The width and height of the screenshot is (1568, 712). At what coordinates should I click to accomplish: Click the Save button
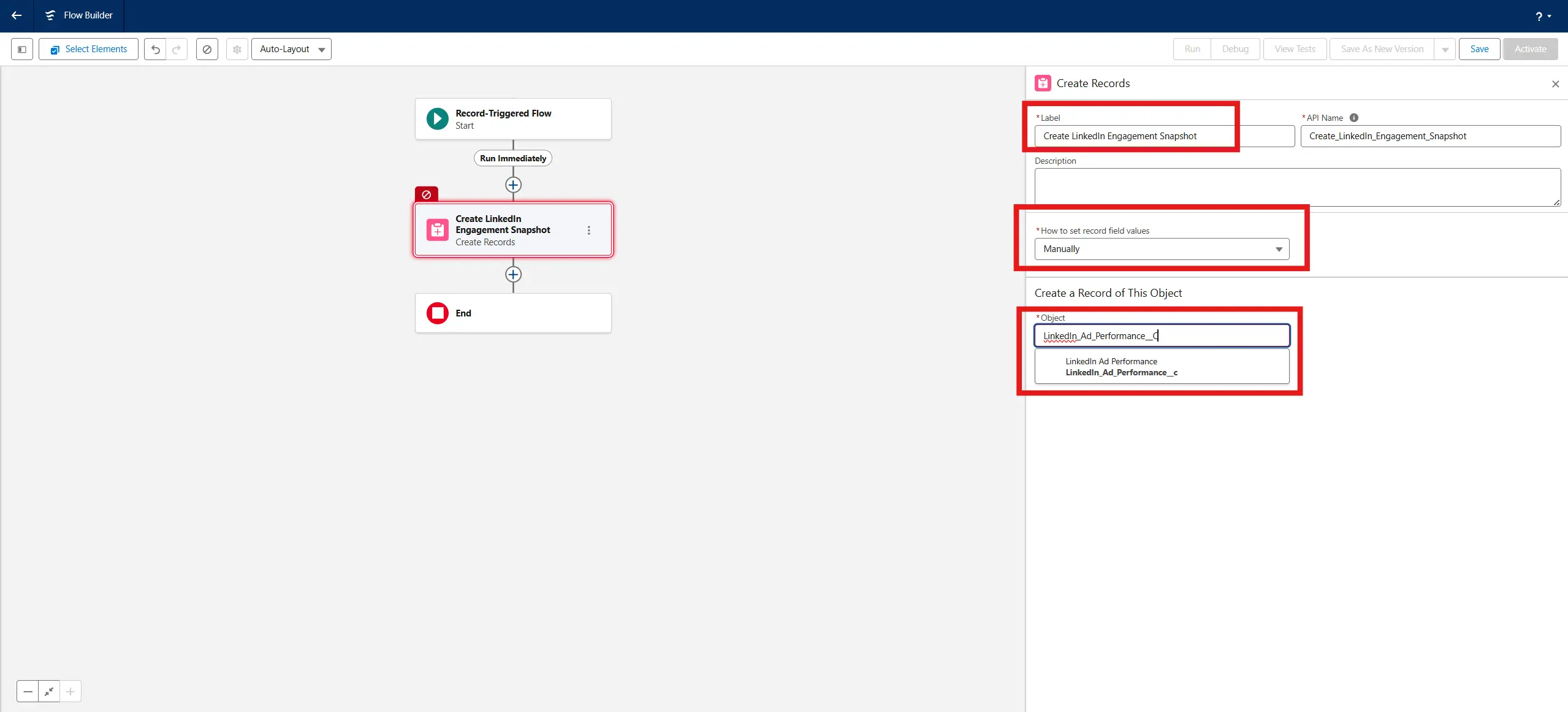(1479, 49)
